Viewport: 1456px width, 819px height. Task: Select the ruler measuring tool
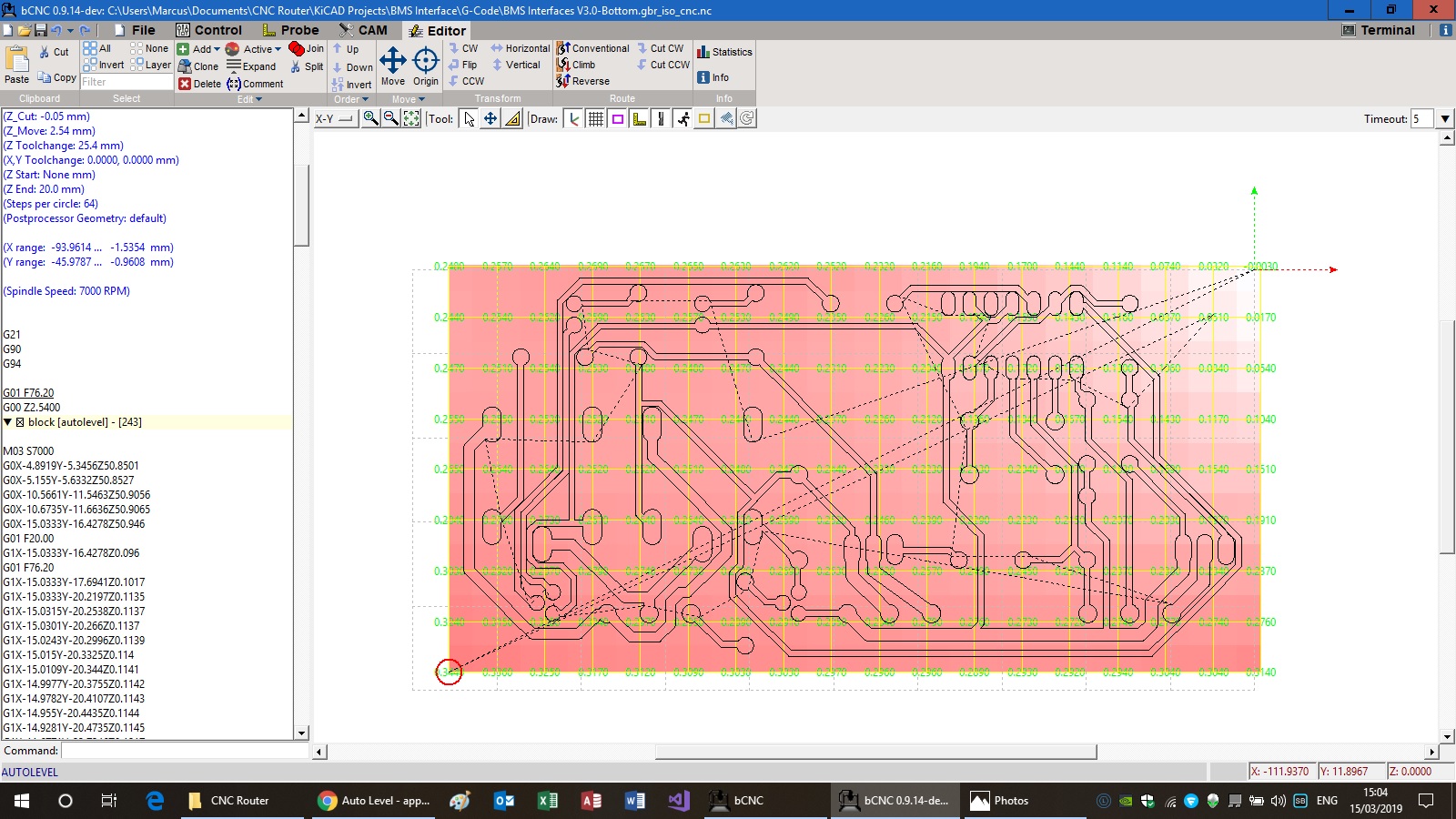(512, 118)
